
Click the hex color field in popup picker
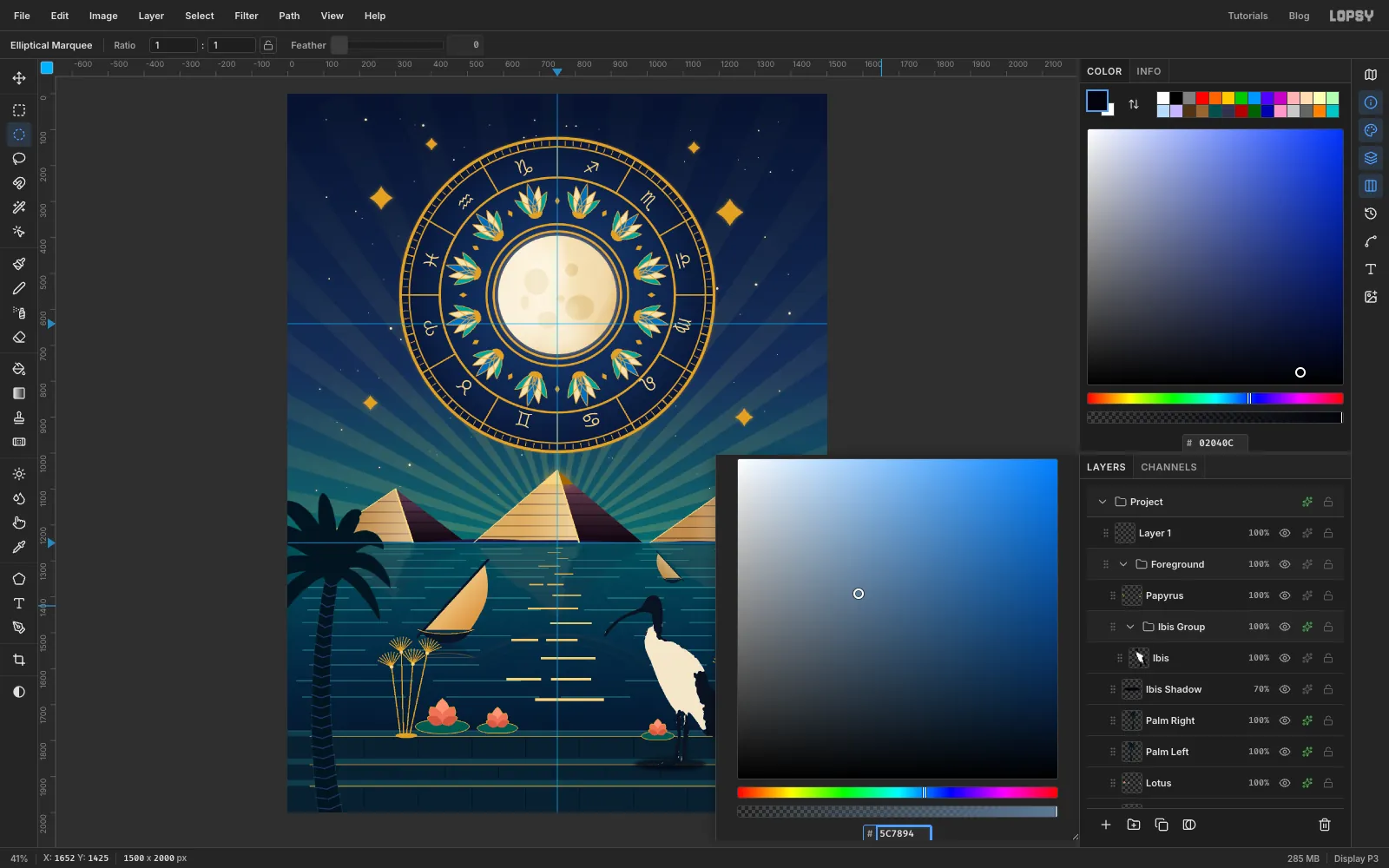(903, 833)
